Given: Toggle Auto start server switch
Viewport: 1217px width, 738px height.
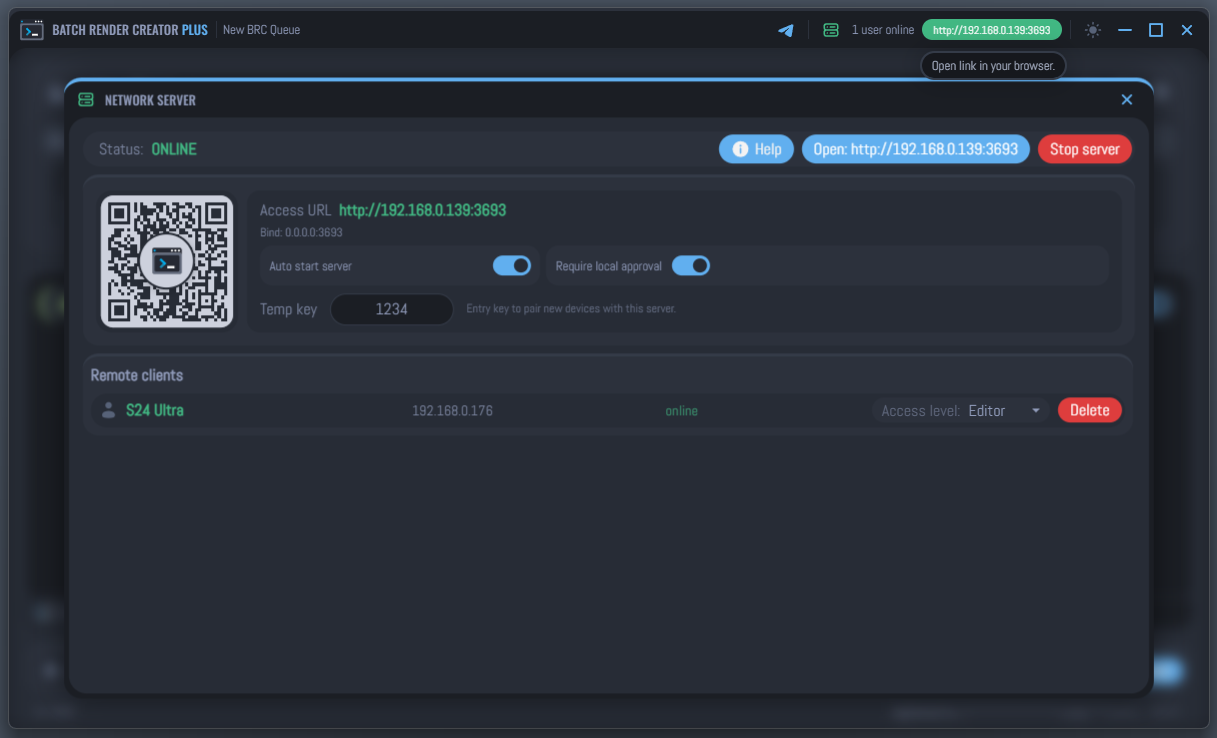Looking at the screenshot, I should click(512, 265).
